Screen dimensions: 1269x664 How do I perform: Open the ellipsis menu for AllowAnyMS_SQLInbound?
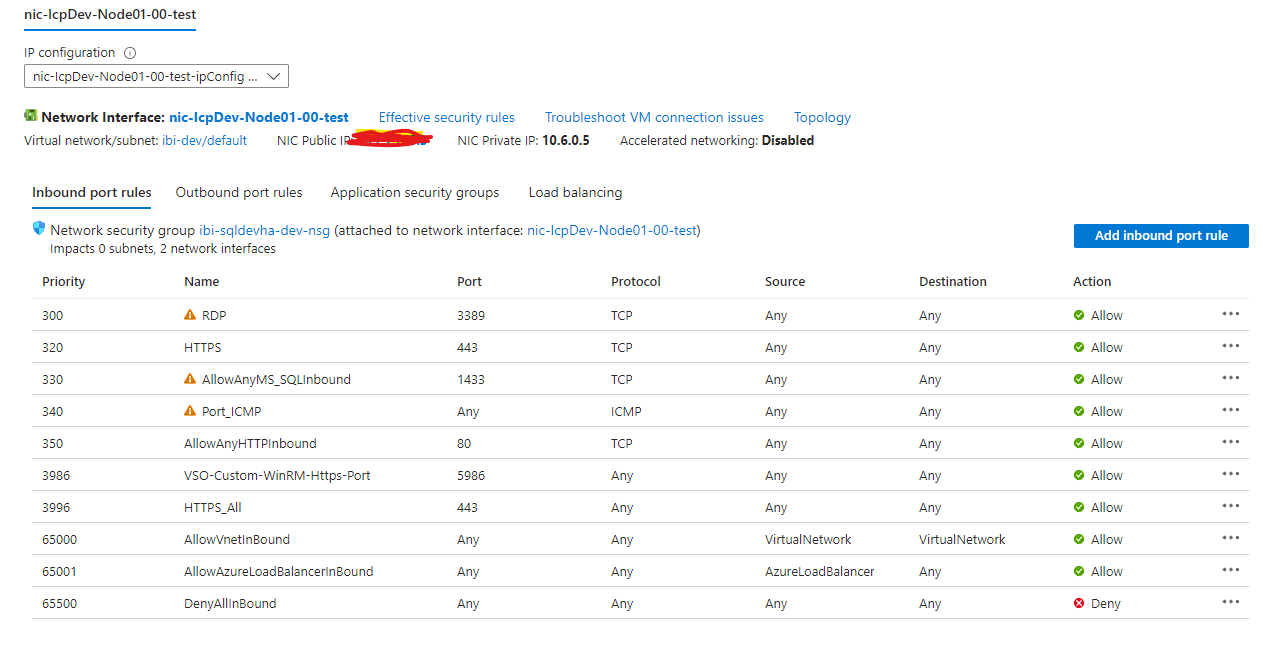[1230, 378]
